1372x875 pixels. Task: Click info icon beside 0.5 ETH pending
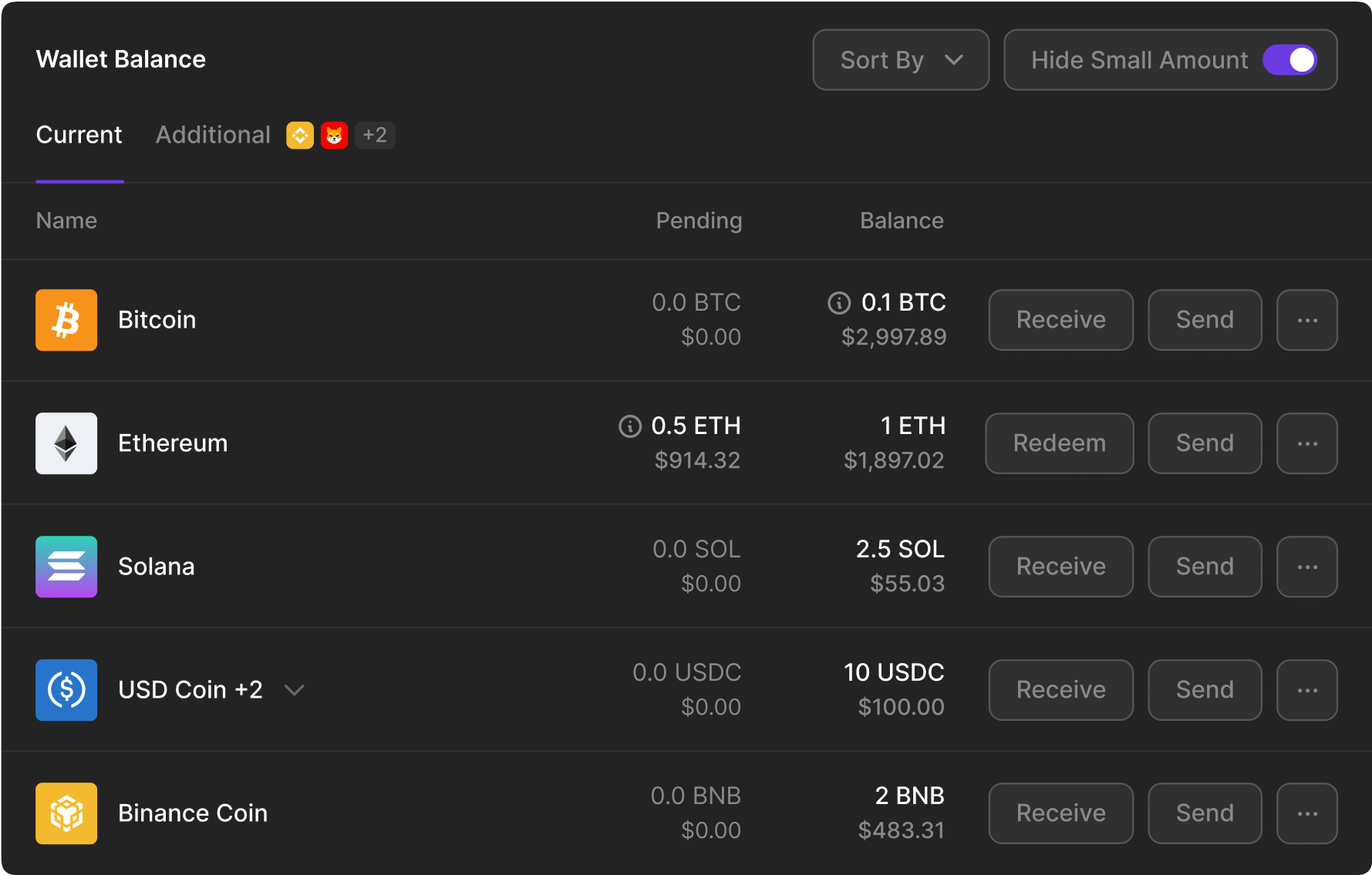click(630, 426)
